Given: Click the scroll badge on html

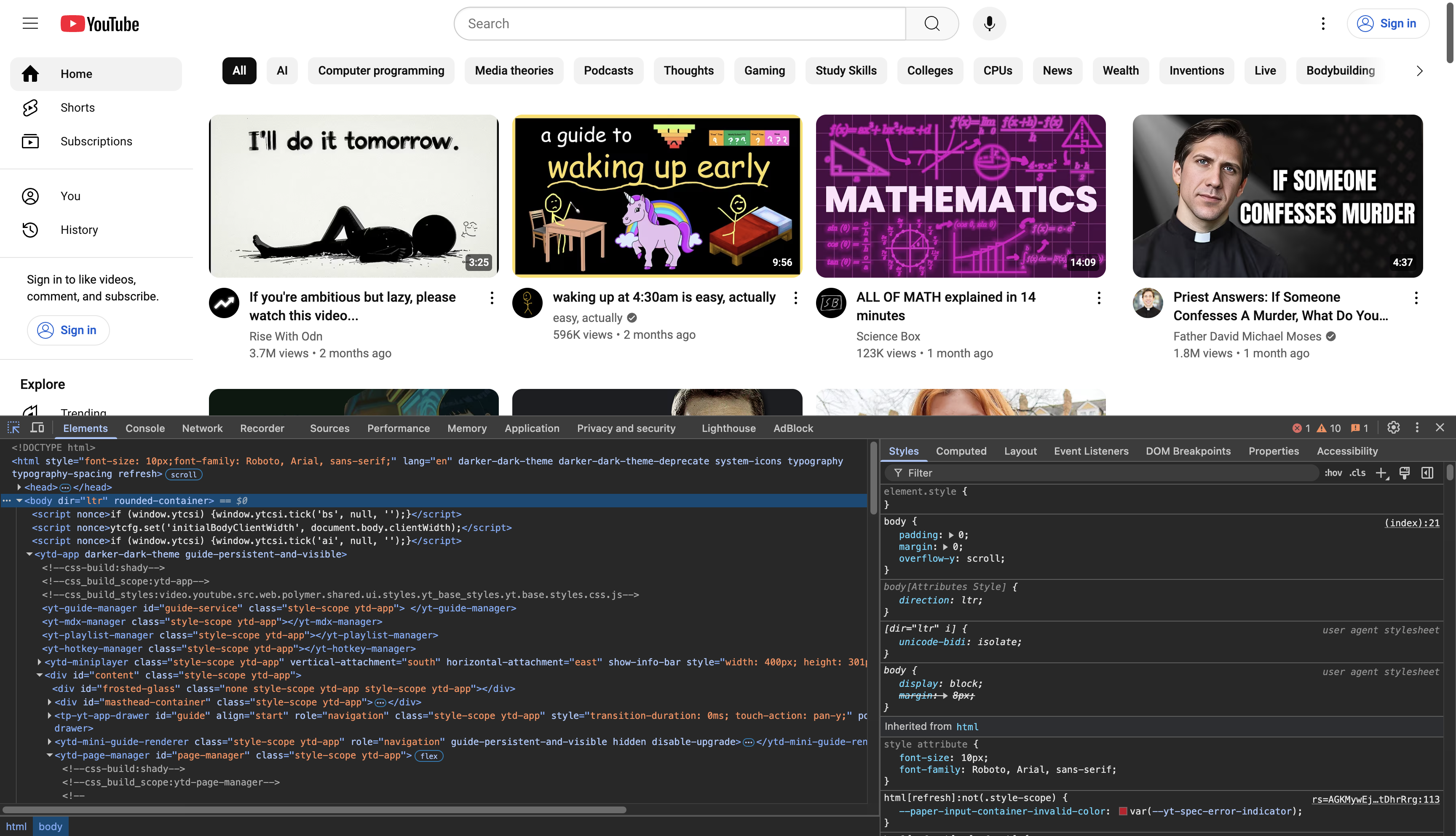Looking at the screenshot, I should (x=184, y=475).
